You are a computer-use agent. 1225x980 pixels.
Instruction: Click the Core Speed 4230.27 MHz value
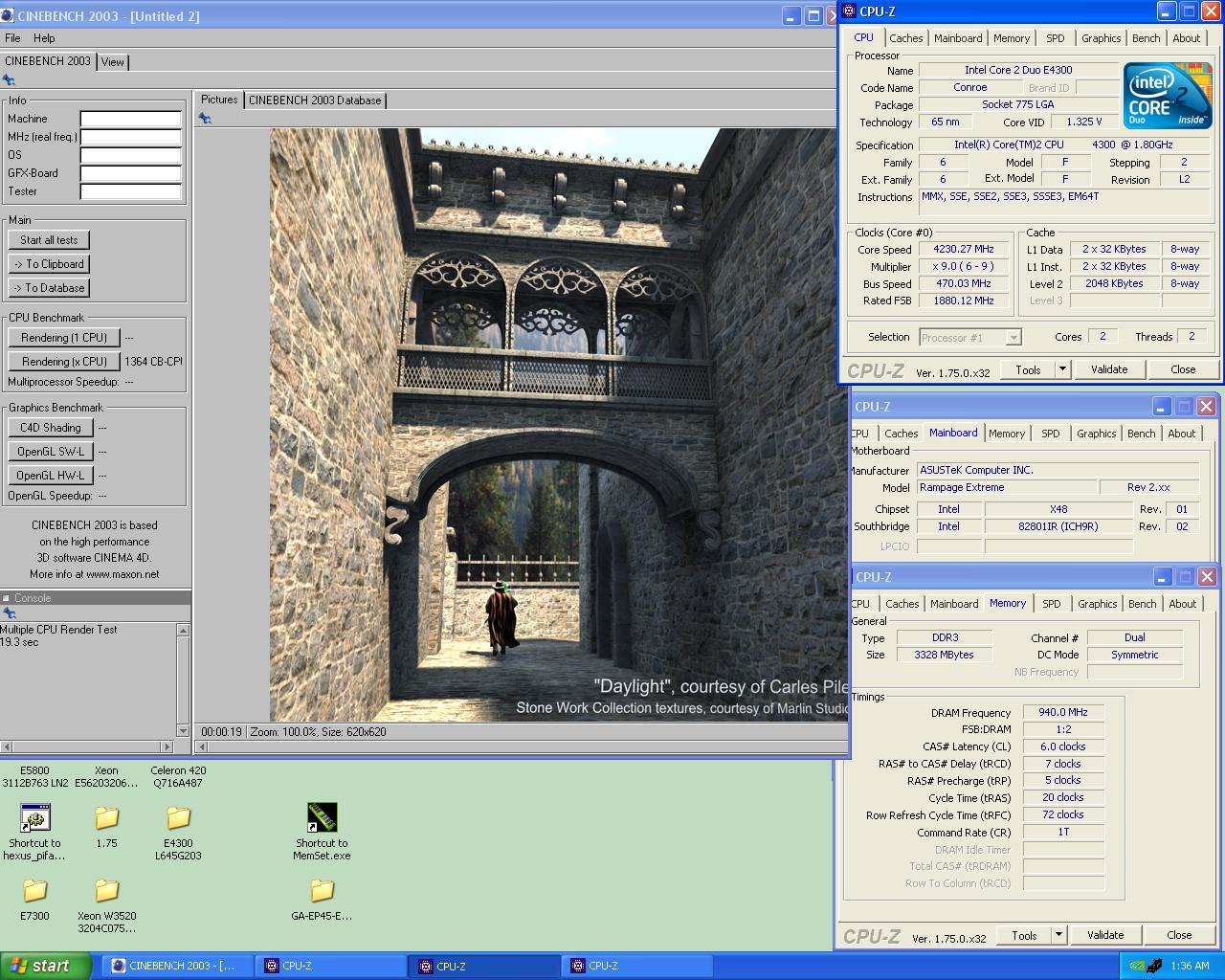pos(964,249)
